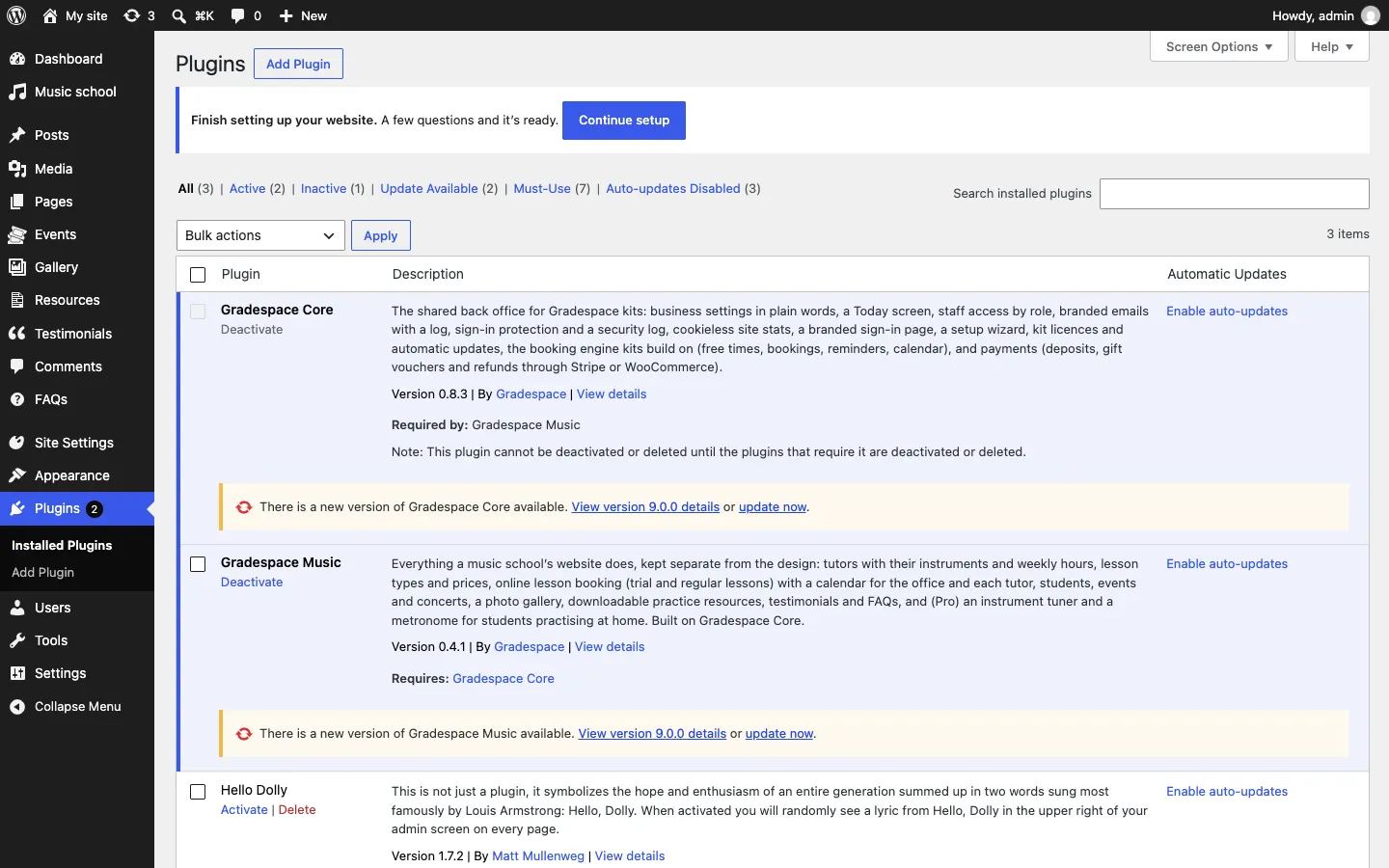Click the WordPress logo icon
The image size is (1389, 868).
pos(16,15)
